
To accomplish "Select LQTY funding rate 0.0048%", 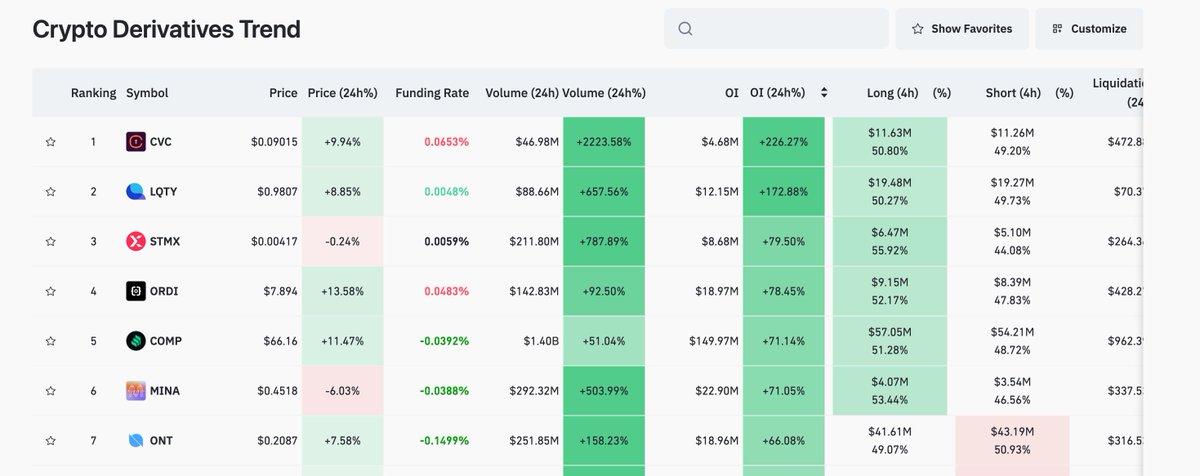I will point(446,191).
